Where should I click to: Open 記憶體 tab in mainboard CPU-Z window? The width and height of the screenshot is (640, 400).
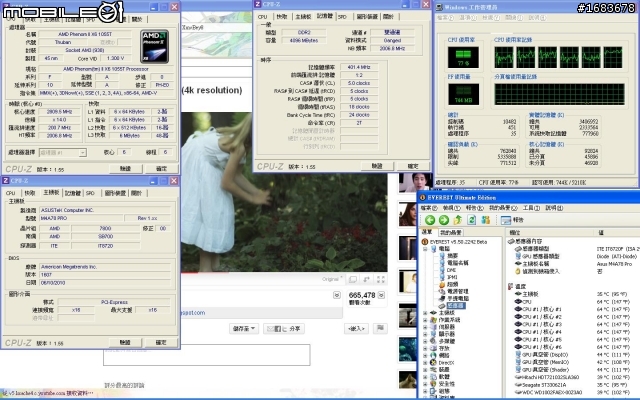pos(73,193)
